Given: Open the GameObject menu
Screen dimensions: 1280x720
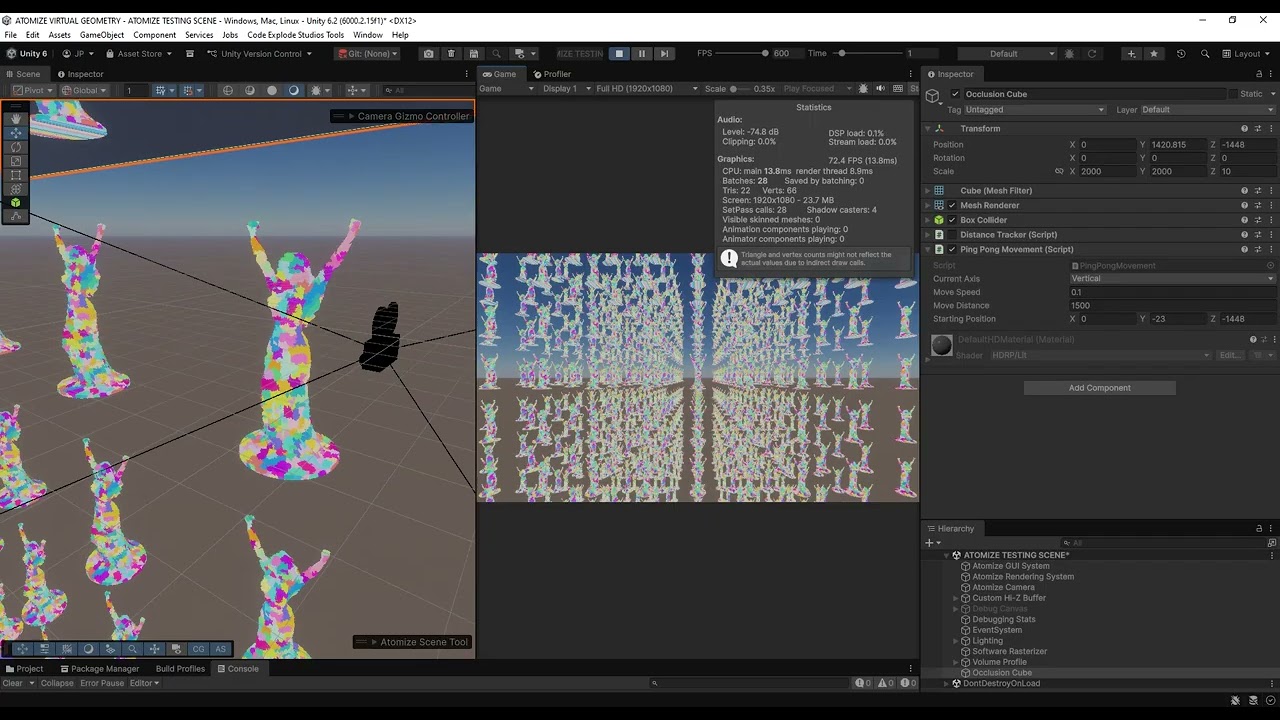Looking at the screenshot, I should pyautogui.click(x=102, y=35).
